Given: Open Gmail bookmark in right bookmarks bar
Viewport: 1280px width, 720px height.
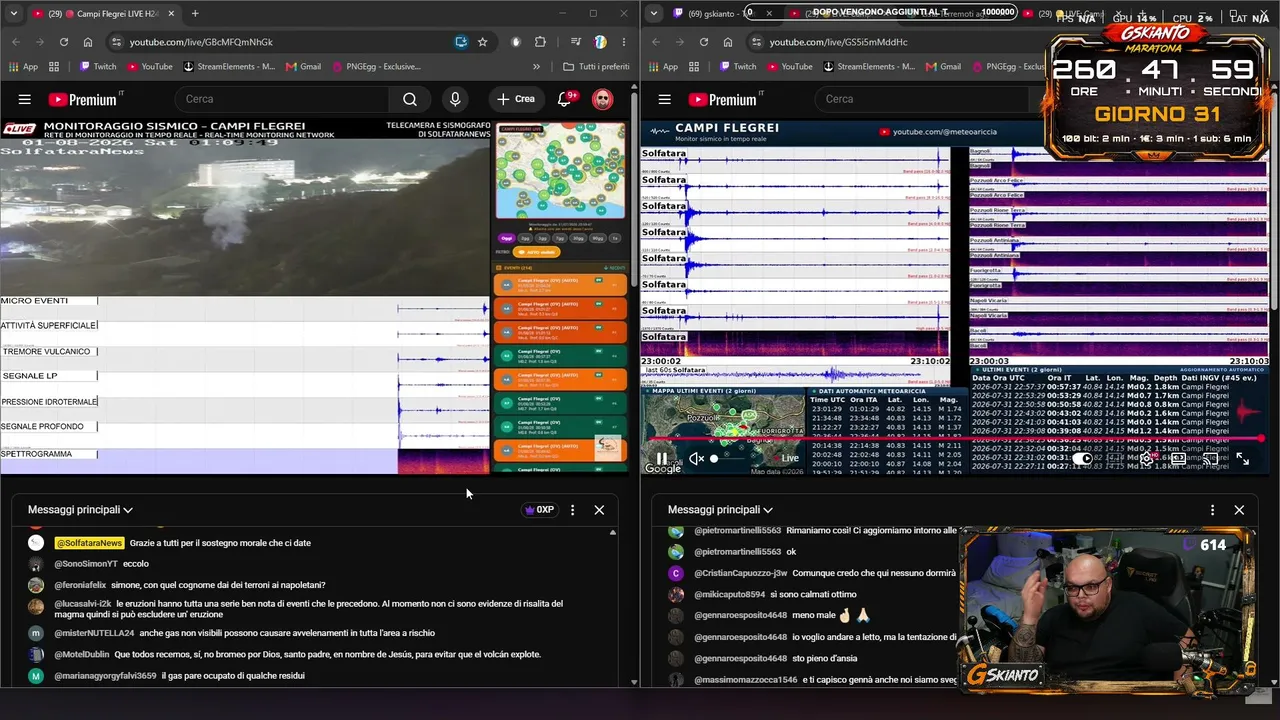Looking at the screenshot, I should point(943,67).
